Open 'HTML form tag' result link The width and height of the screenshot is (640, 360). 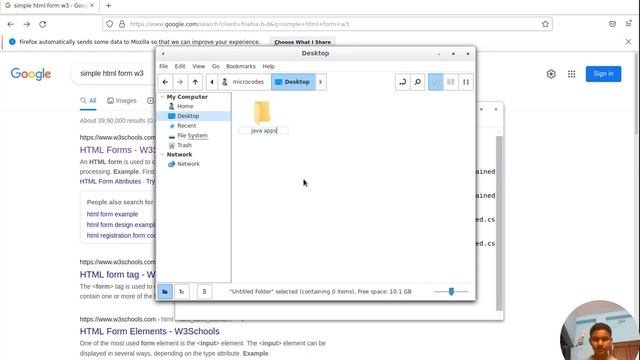point(118,275)
